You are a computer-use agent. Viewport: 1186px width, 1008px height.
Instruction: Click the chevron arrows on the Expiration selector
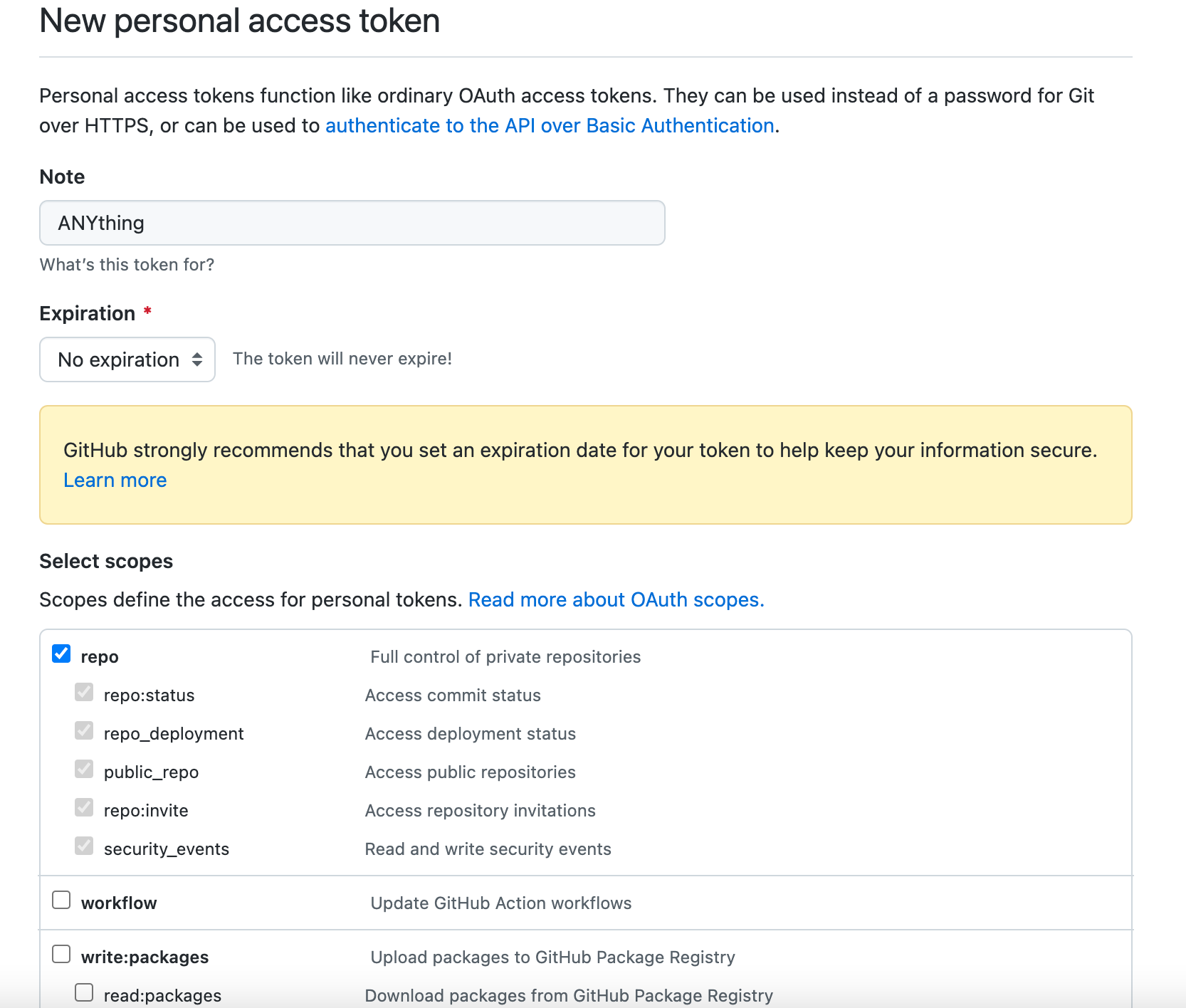point(198,359)
